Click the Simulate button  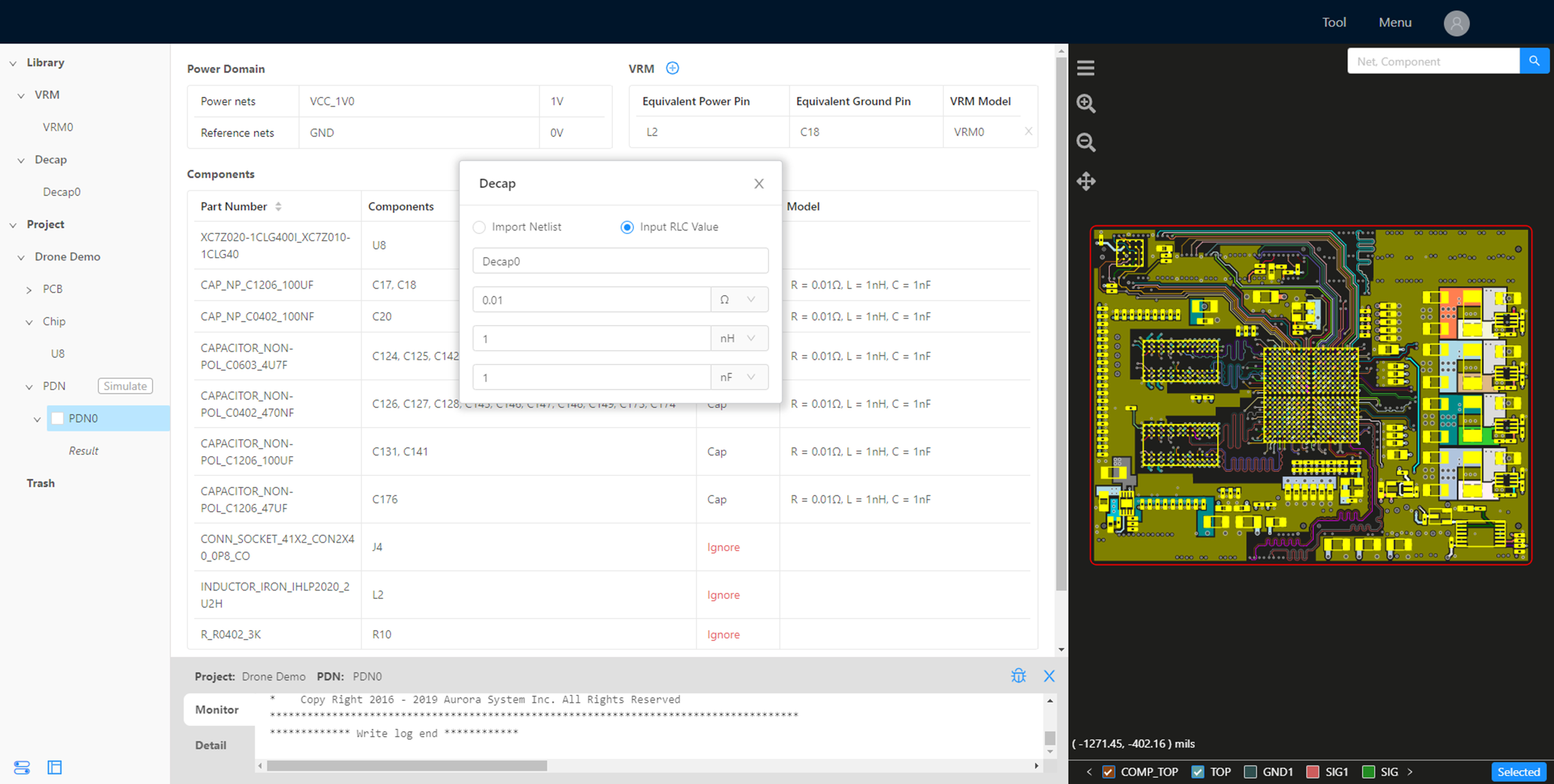[125, 386]
